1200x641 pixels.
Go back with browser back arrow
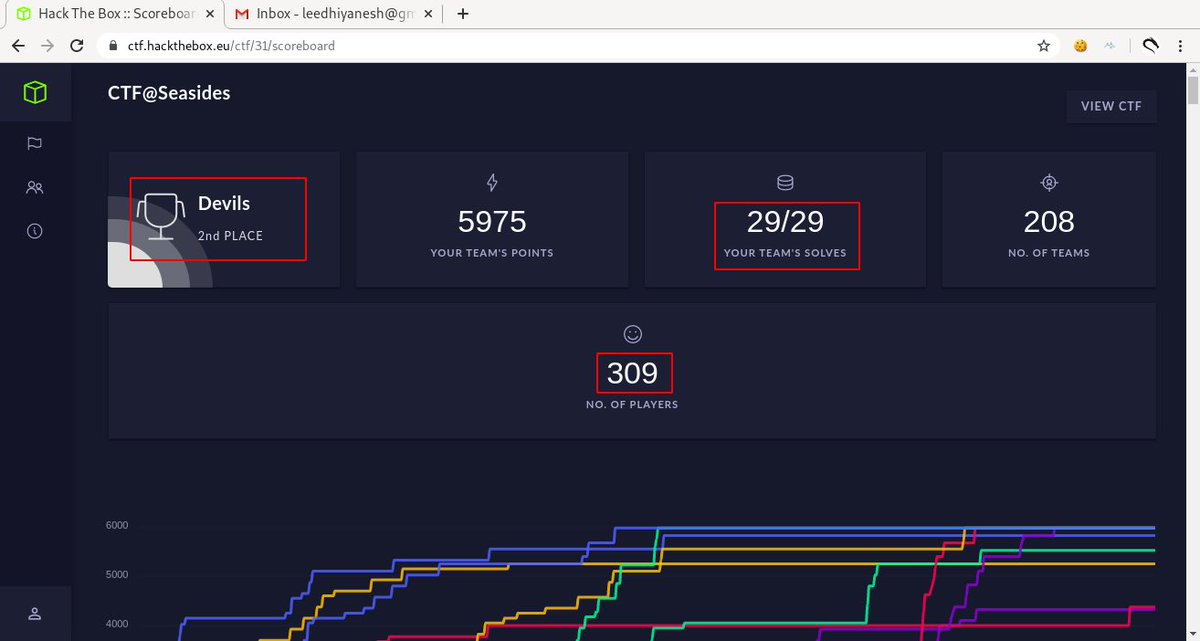(x=18, y=45)
